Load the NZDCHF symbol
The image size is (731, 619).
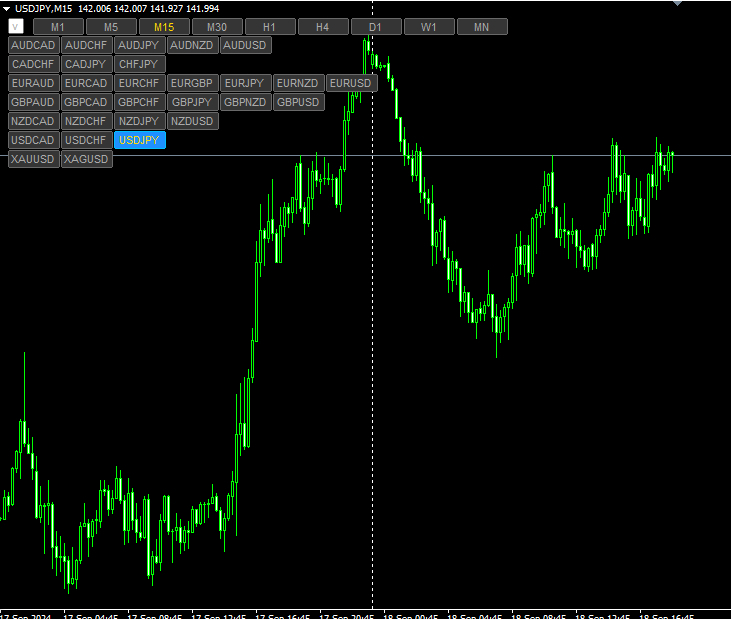(86, 121)
